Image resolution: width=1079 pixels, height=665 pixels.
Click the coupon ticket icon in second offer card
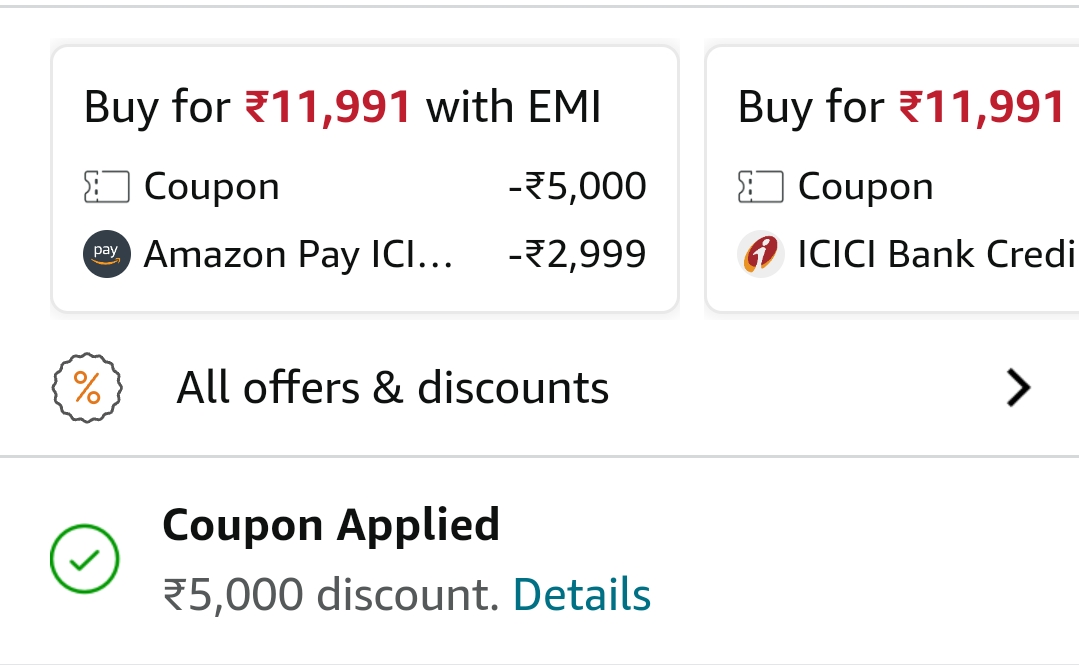click(x=760, y=187)
